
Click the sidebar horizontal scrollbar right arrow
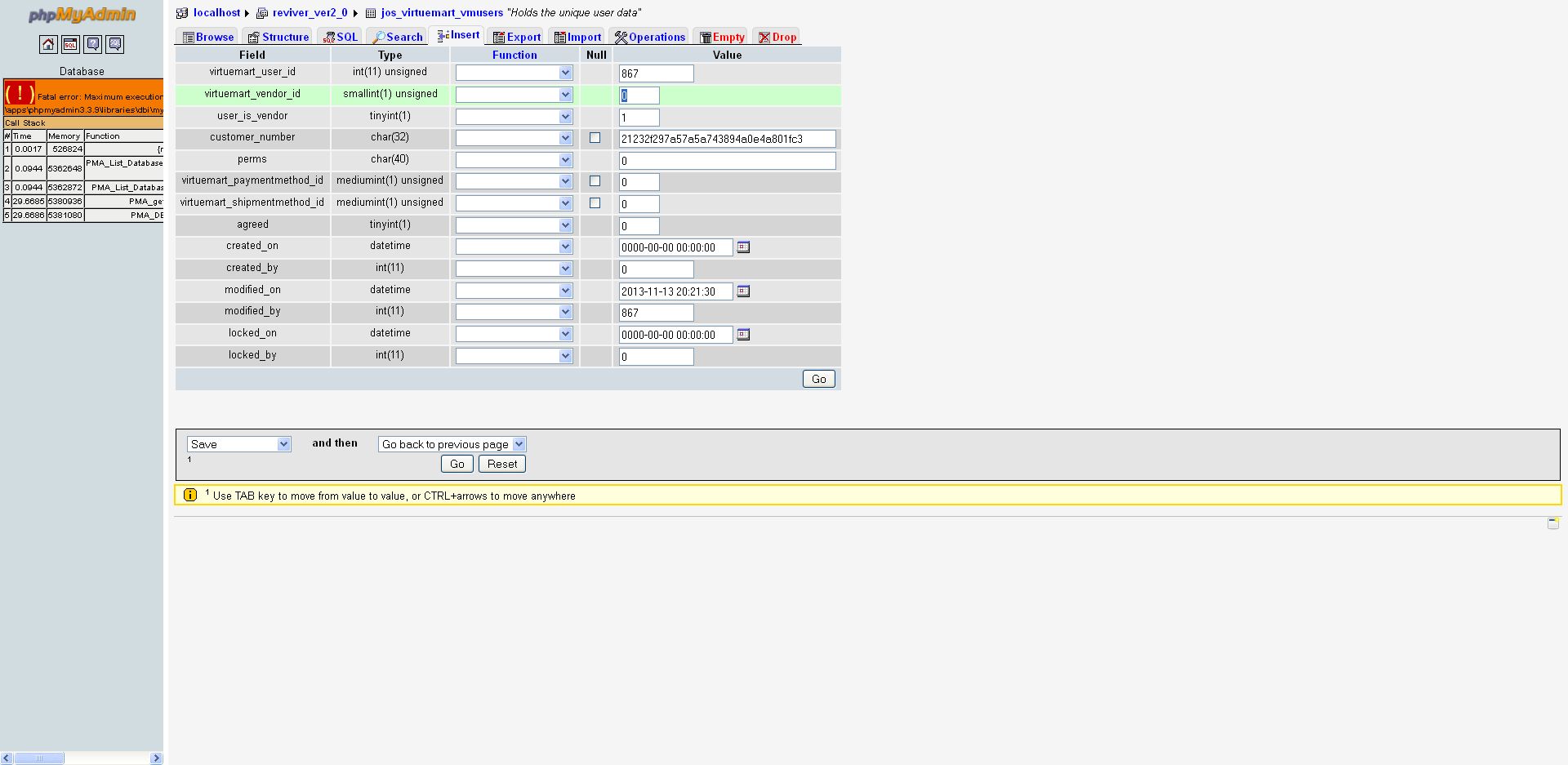point(156,758)
